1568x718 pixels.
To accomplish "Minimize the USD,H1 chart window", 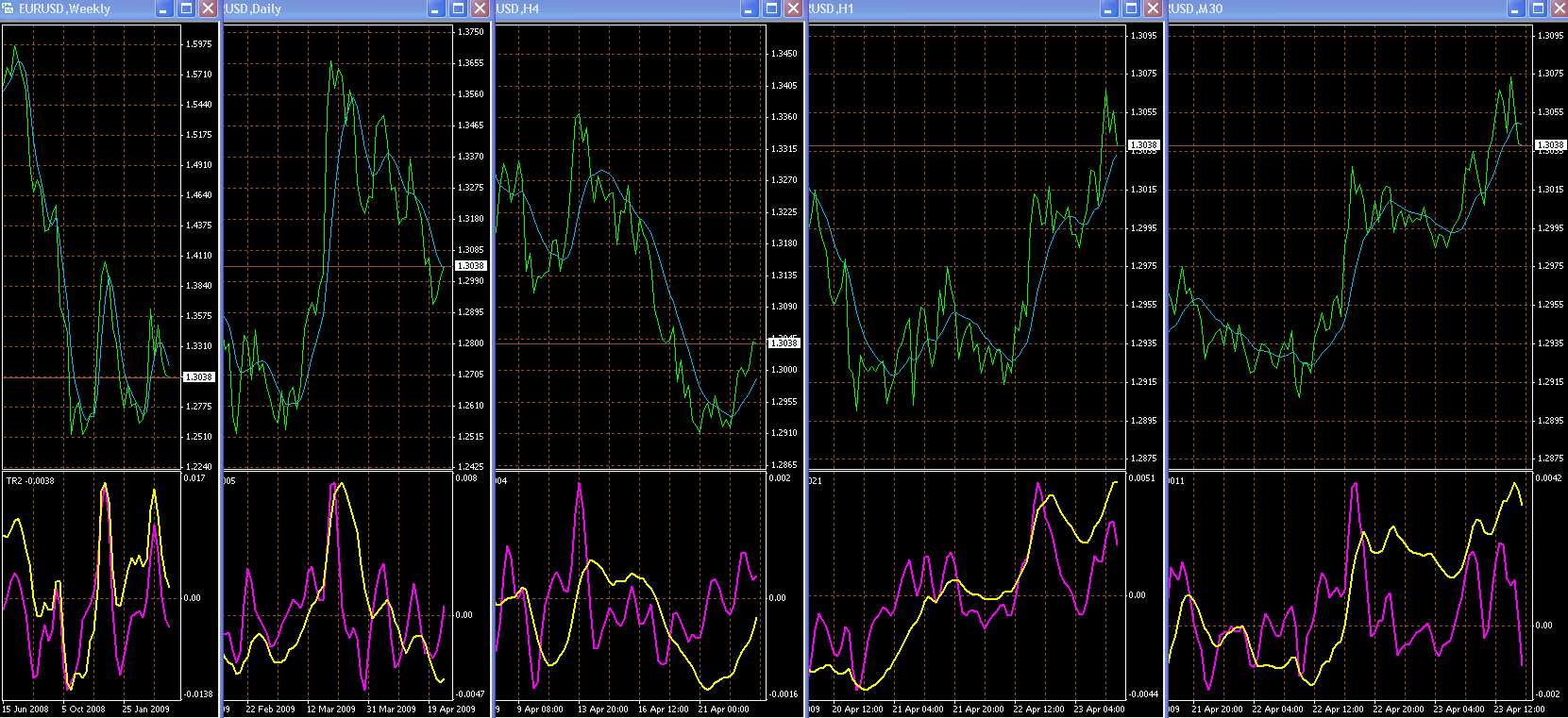I will [1108, 8].
